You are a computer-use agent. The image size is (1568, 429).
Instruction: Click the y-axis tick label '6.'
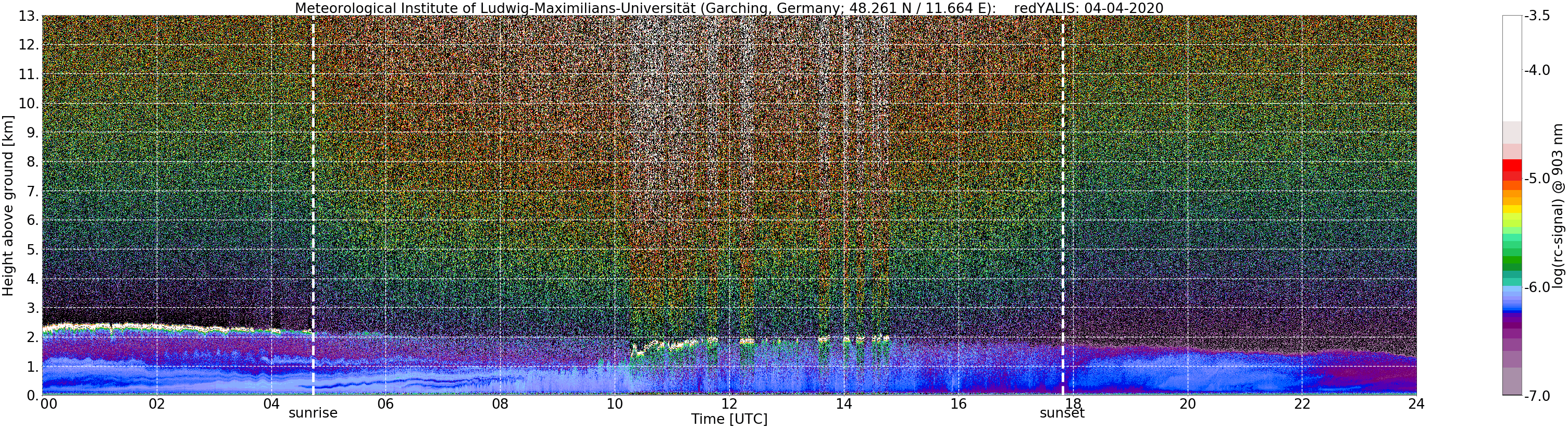pyautogui.click(x=32, y=220)
